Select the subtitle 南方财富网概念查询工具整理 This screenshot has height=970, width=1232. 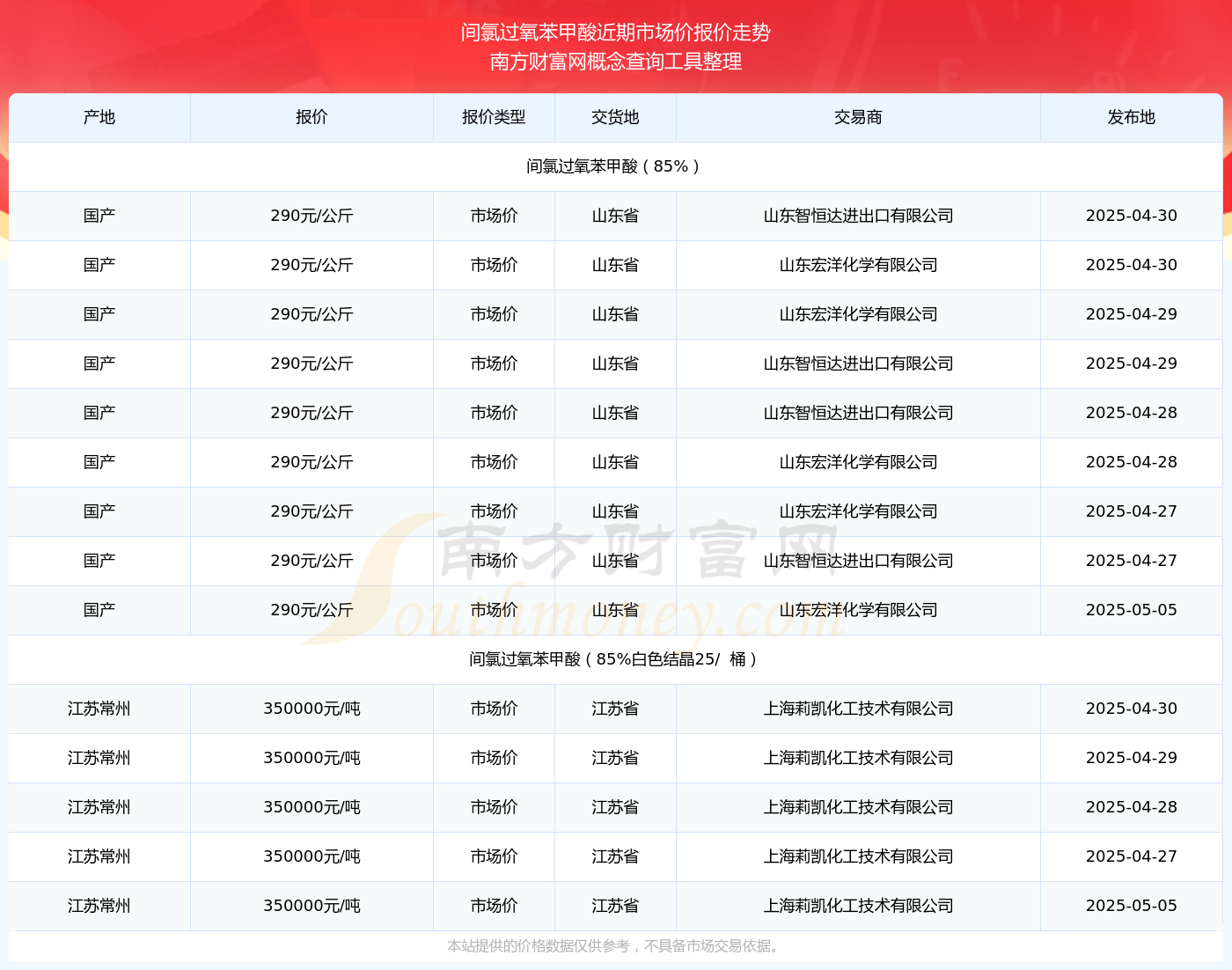point(616,62)
